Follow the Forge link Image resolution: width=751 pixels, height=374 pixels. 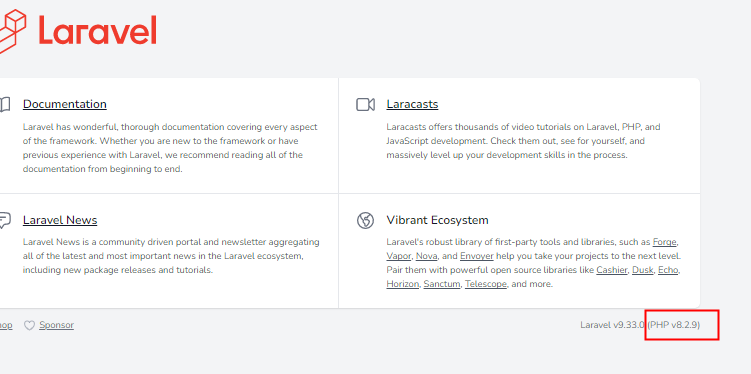665,242
